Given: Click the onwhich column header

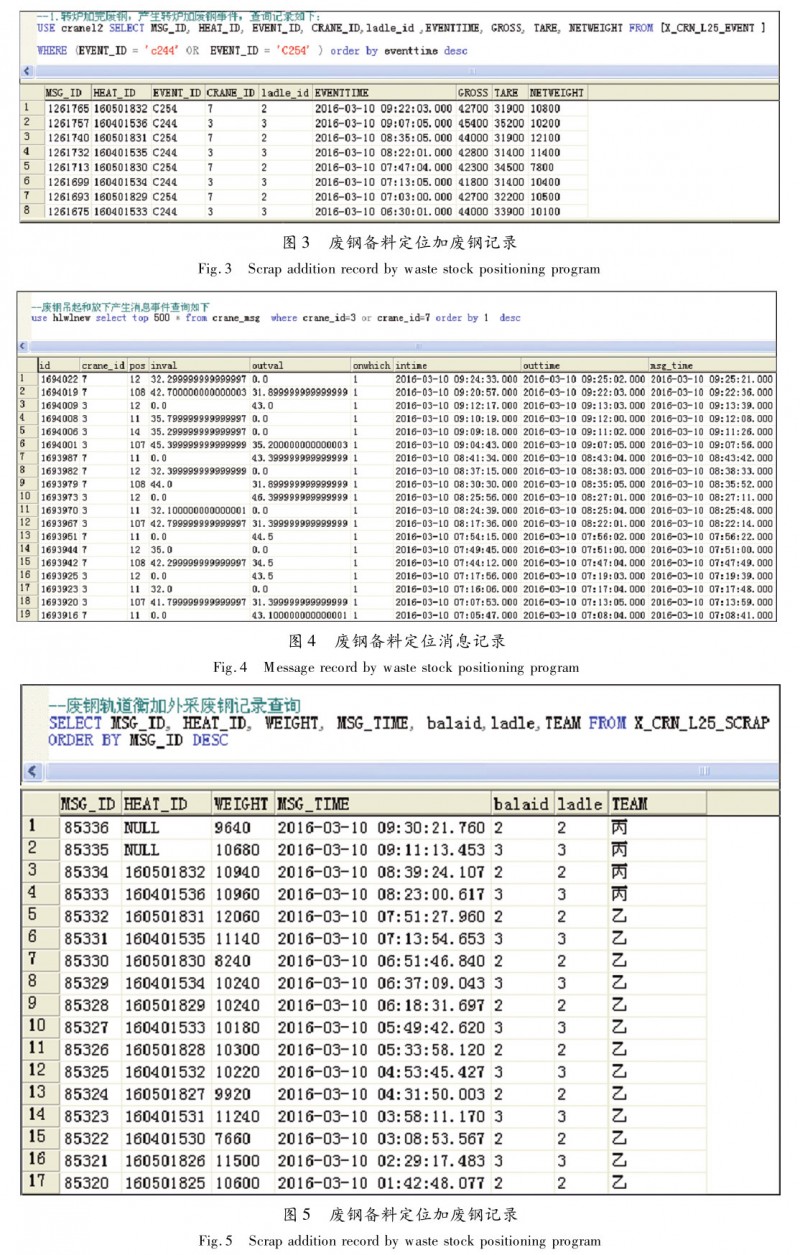Looking at the screenshot, I should (369, 366).
